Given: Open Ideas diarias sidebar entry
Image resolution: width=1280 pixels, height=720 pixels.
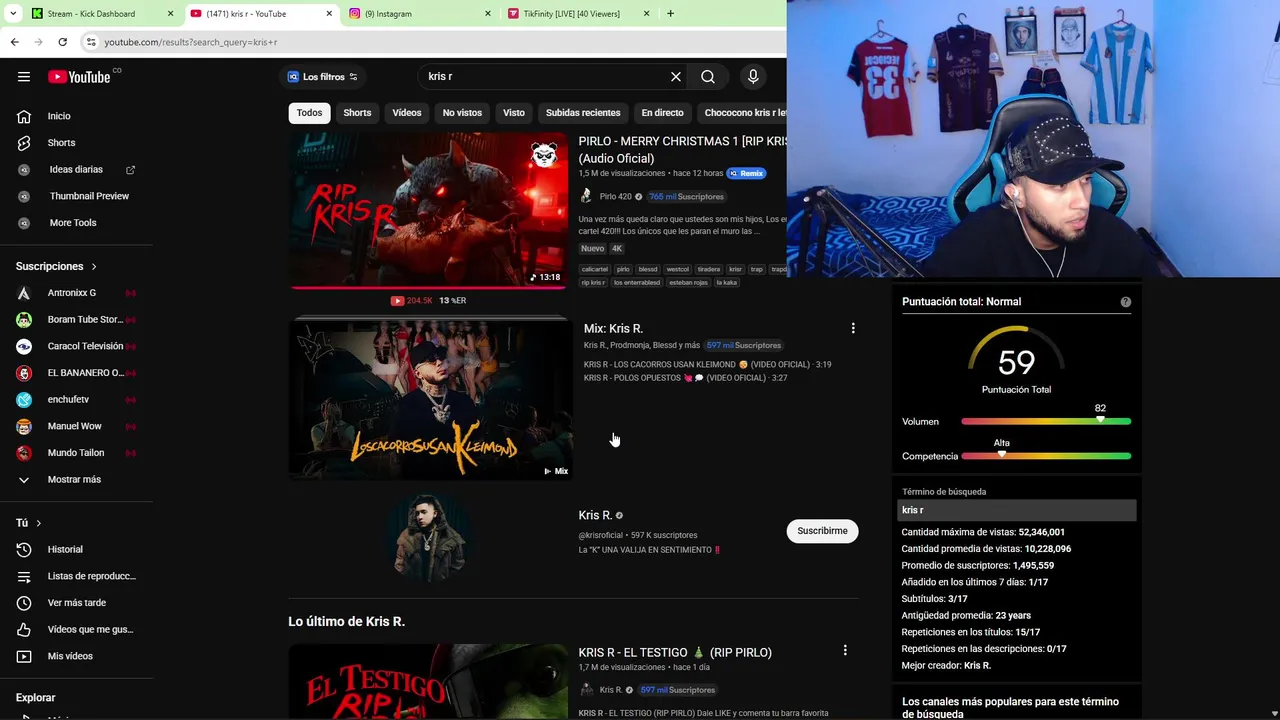Looking at the screenshot, I should click(x=76, y=170).
